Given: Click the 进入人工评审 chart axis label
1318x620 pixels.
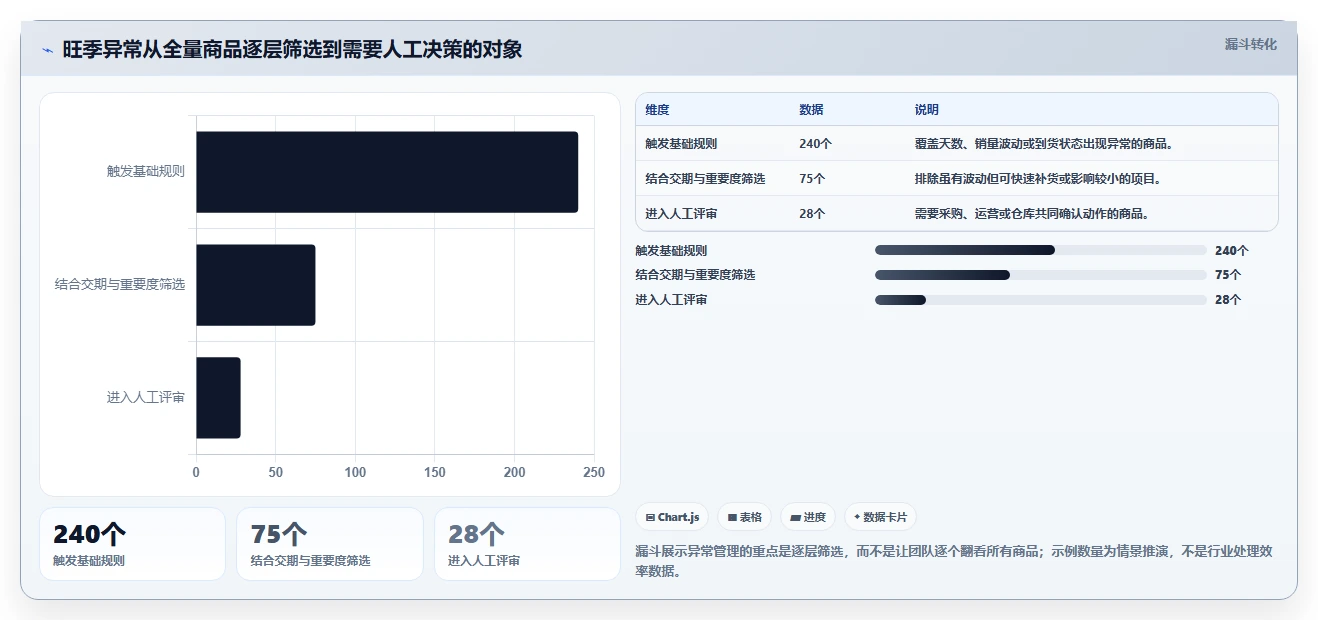Looking at the screenshot, I should (146, 398).
